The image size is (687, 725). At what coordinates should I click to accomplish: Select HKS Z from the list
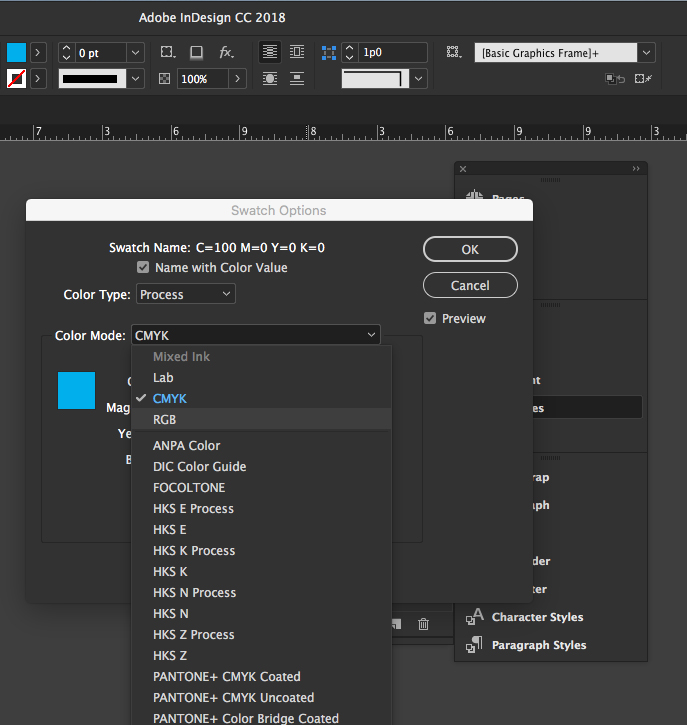click(262, 655)
